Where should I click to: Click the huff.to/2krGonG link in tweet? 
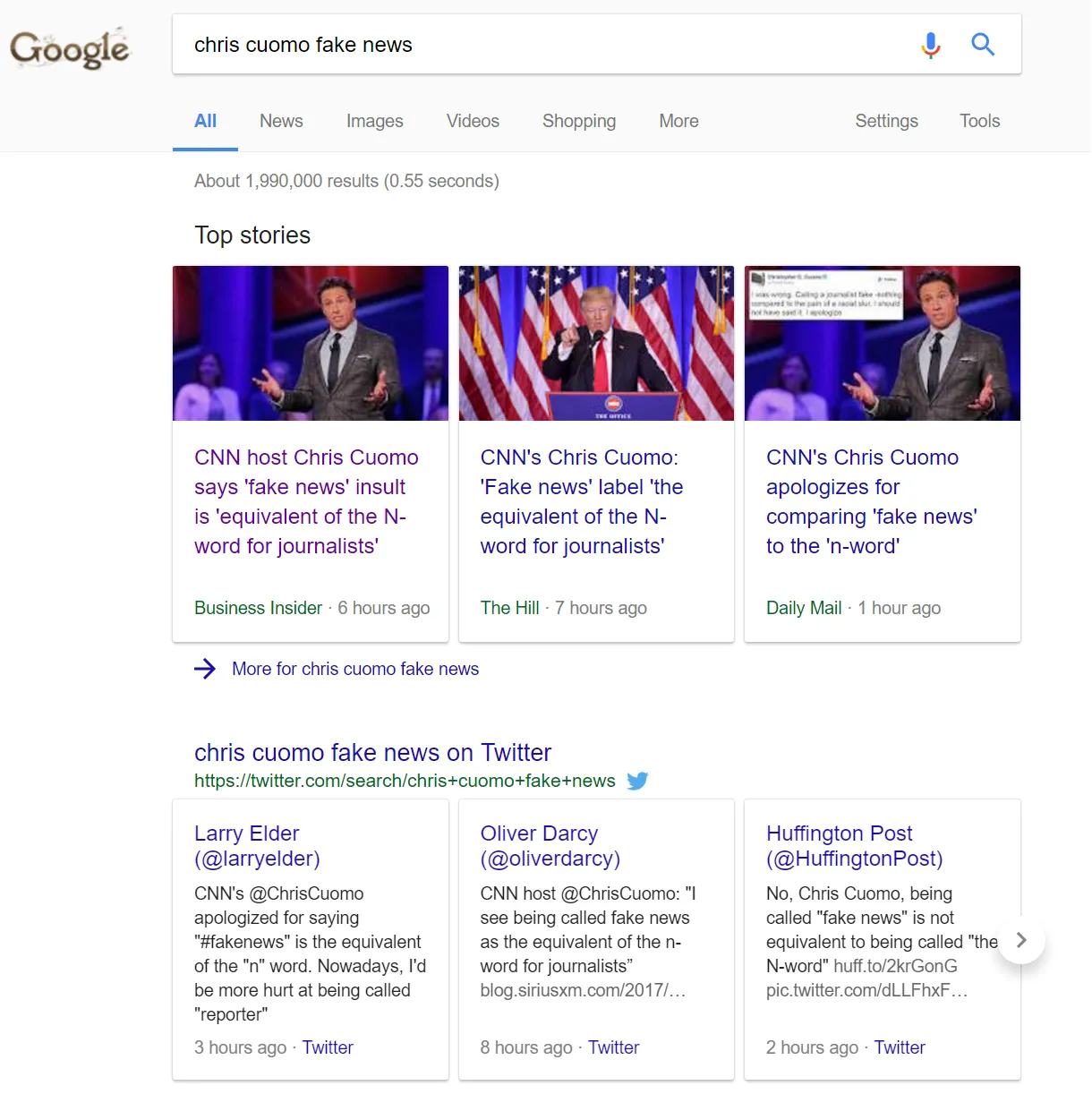coord(895,966)
